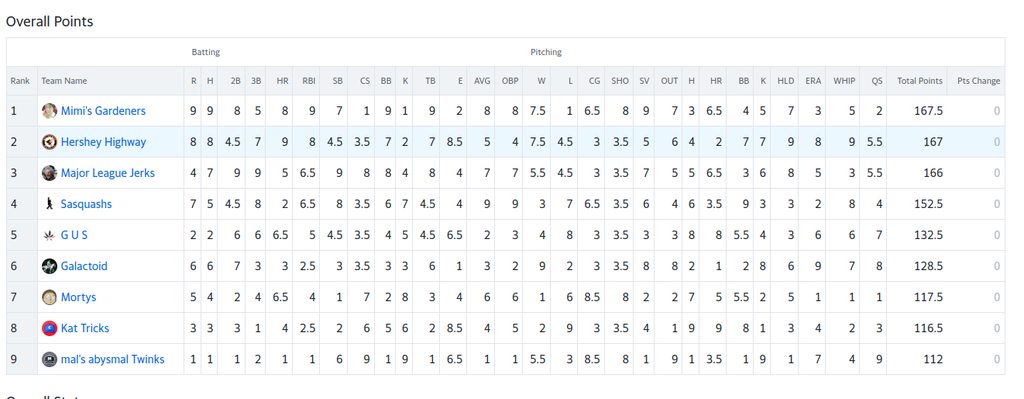
Task: Click Mortys team avatar icon
Action: coord(49,297)
